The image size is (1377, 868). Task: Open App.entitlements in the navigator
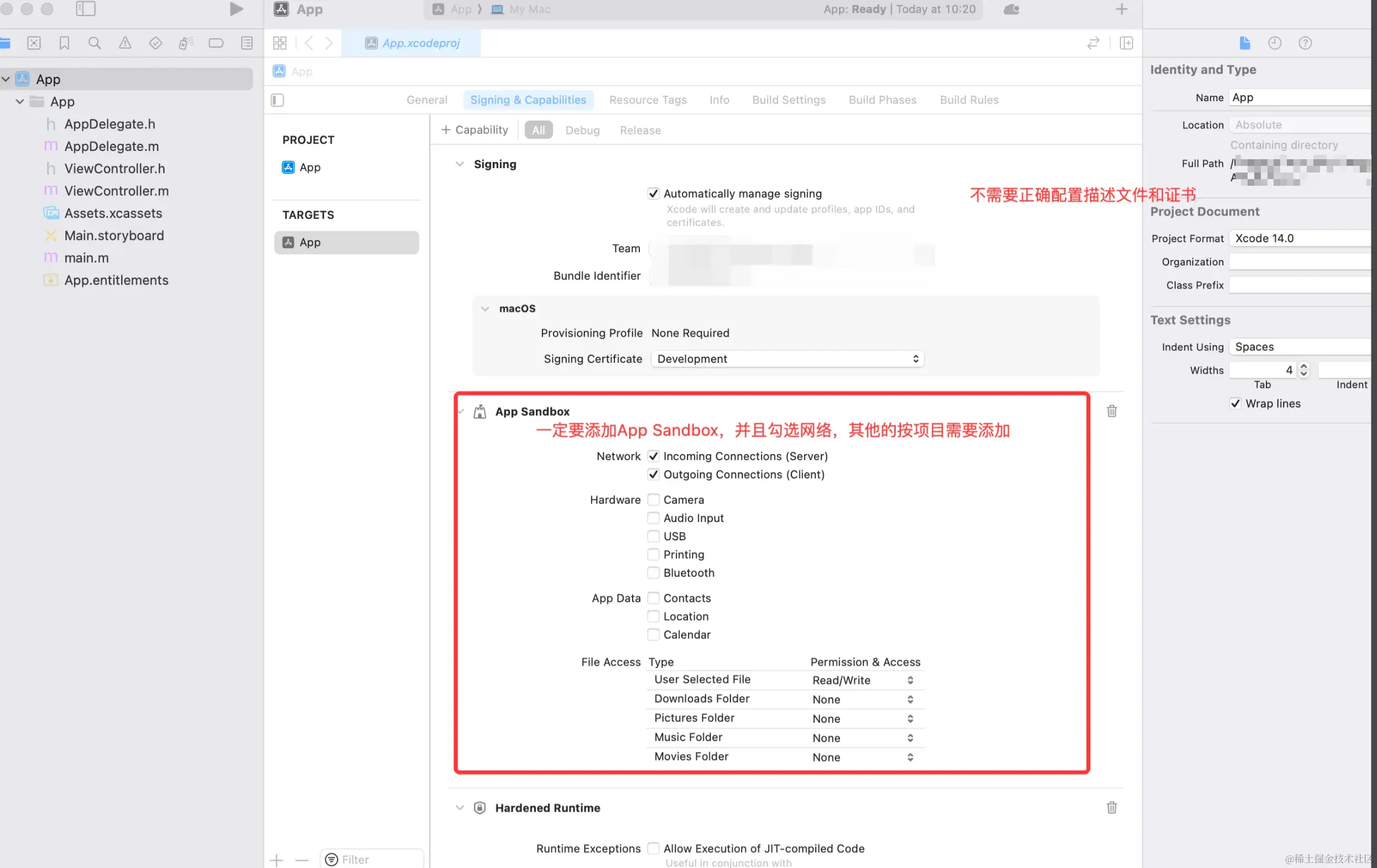[x=116, y=280]
